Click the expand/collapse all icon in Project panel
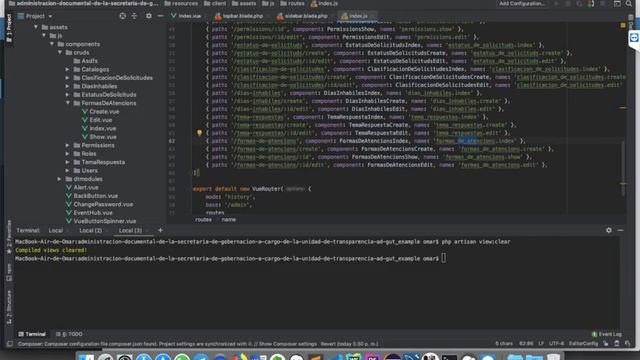The image size is (640, 360). [134, 16]
